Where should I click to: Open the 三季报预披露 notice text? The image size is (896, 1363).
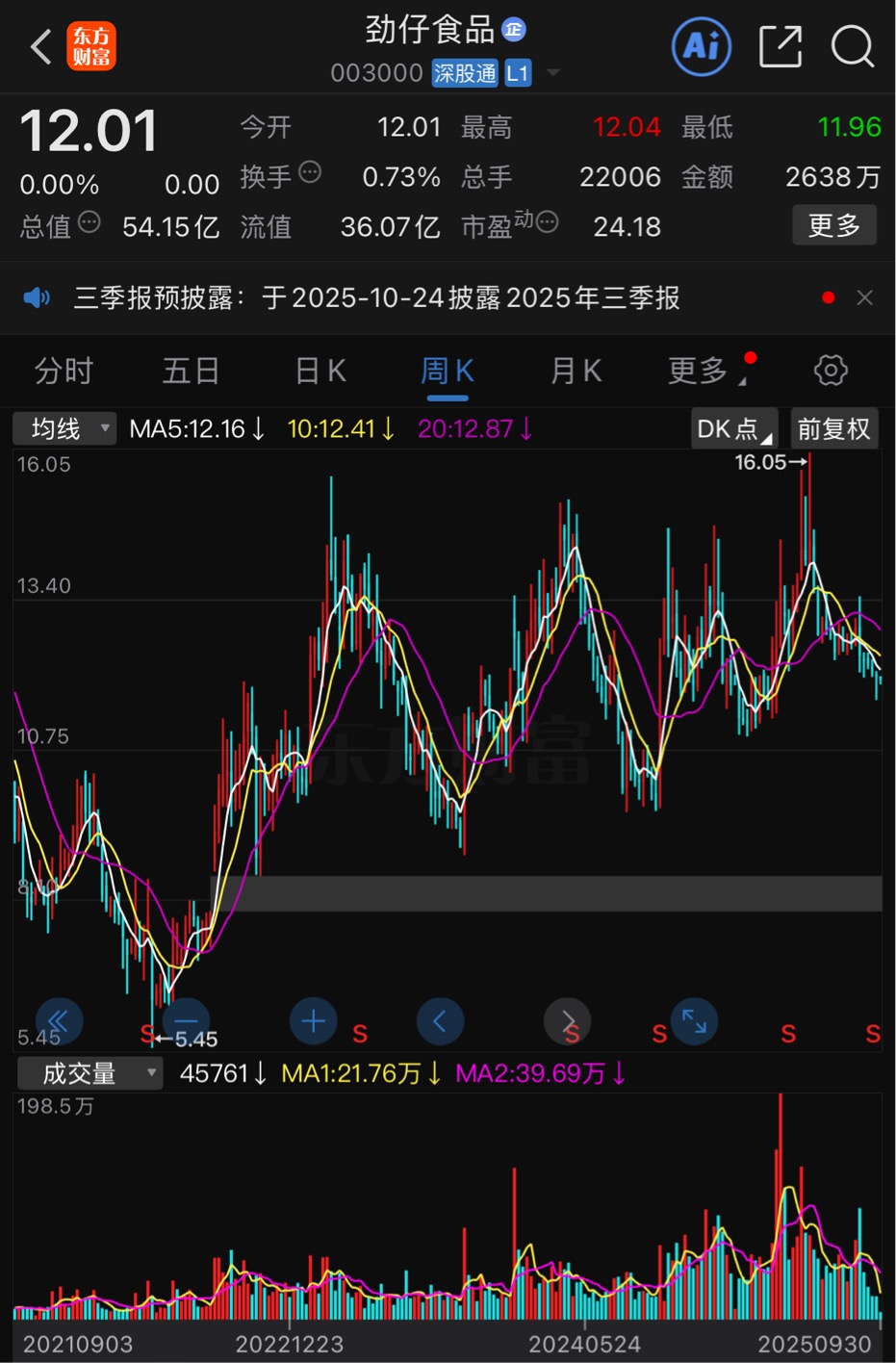tap(376, 297)
